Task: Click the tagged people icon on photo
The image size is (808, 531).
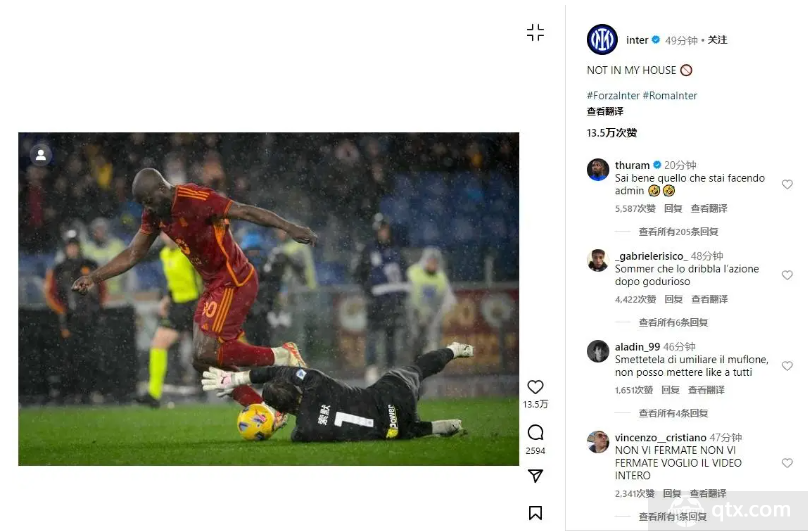Action: (x=41, y=155)
